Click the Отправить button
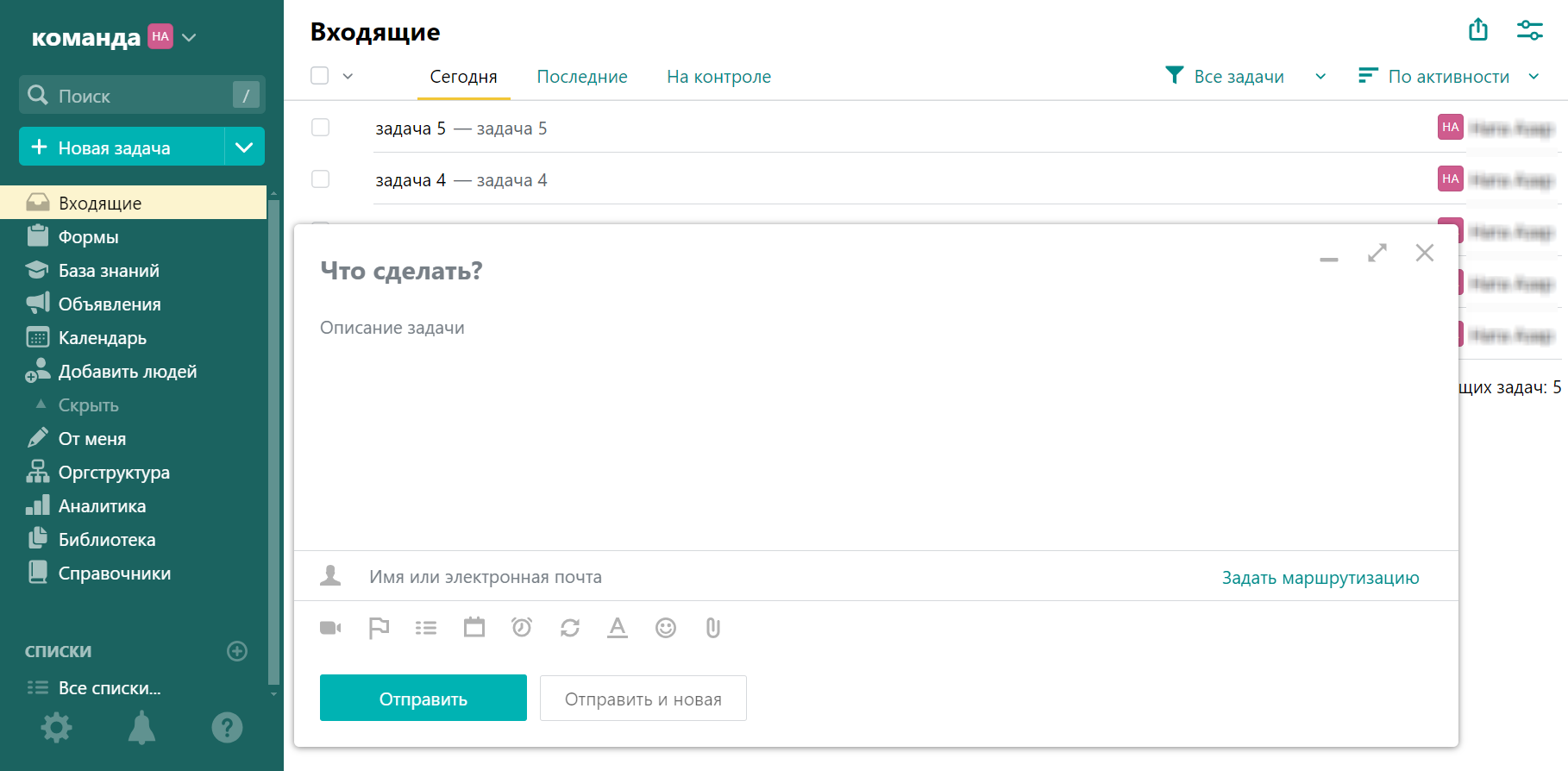 point(423,698)
